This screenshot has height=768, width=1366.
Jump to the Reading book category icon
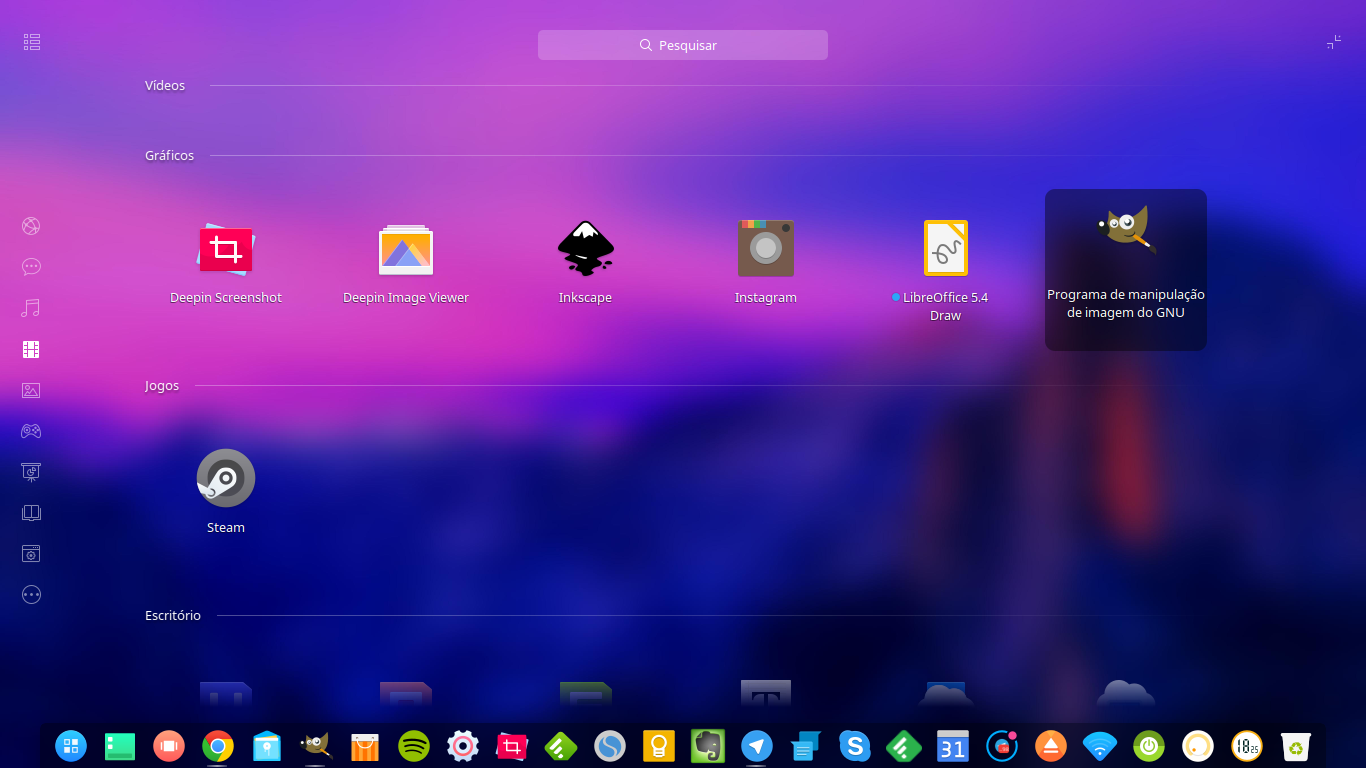pyautogui.click(x=31, y=513)
